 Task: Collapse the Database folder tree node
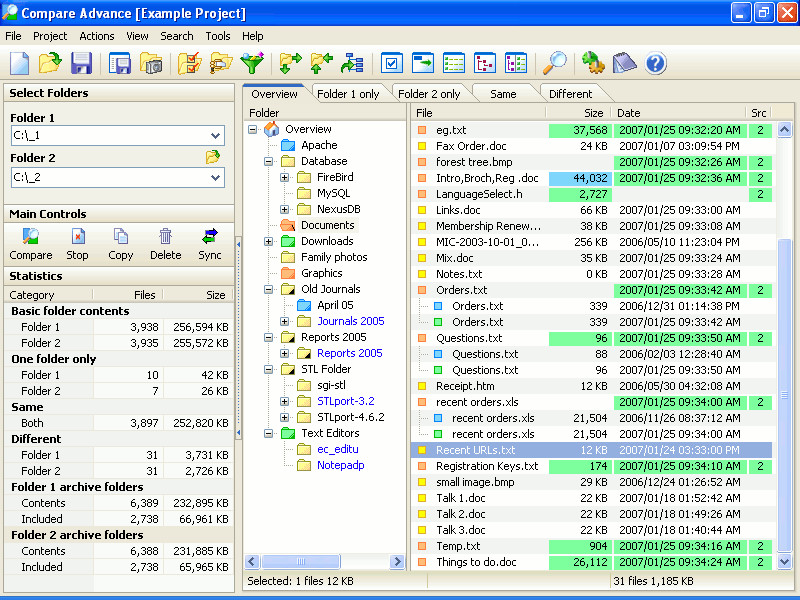point(269,161)
